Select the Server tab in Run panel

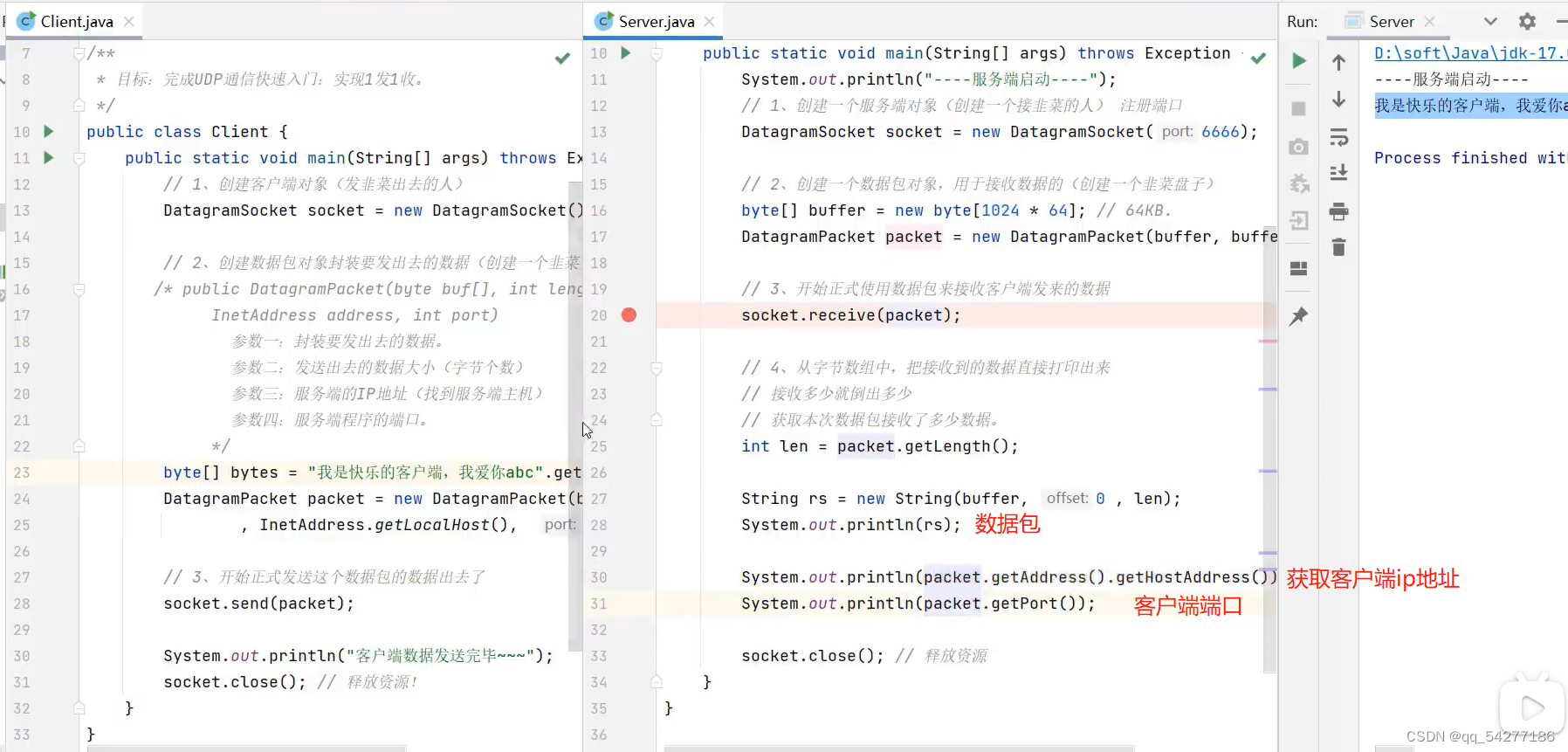tap(1391, 21)
